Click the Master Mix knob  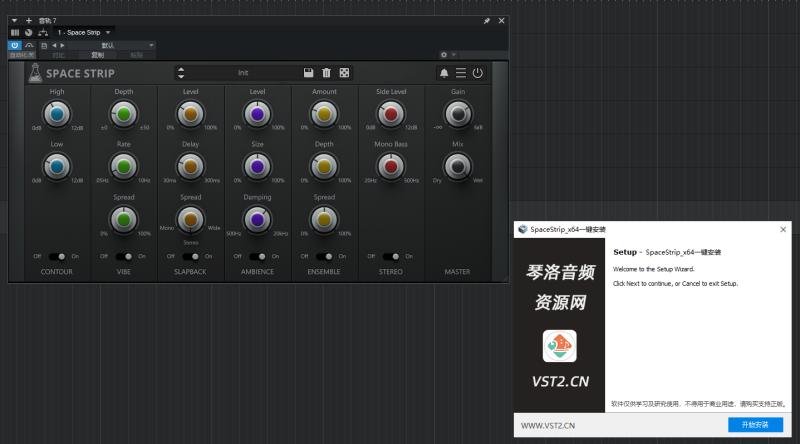[x=458, y=167]
